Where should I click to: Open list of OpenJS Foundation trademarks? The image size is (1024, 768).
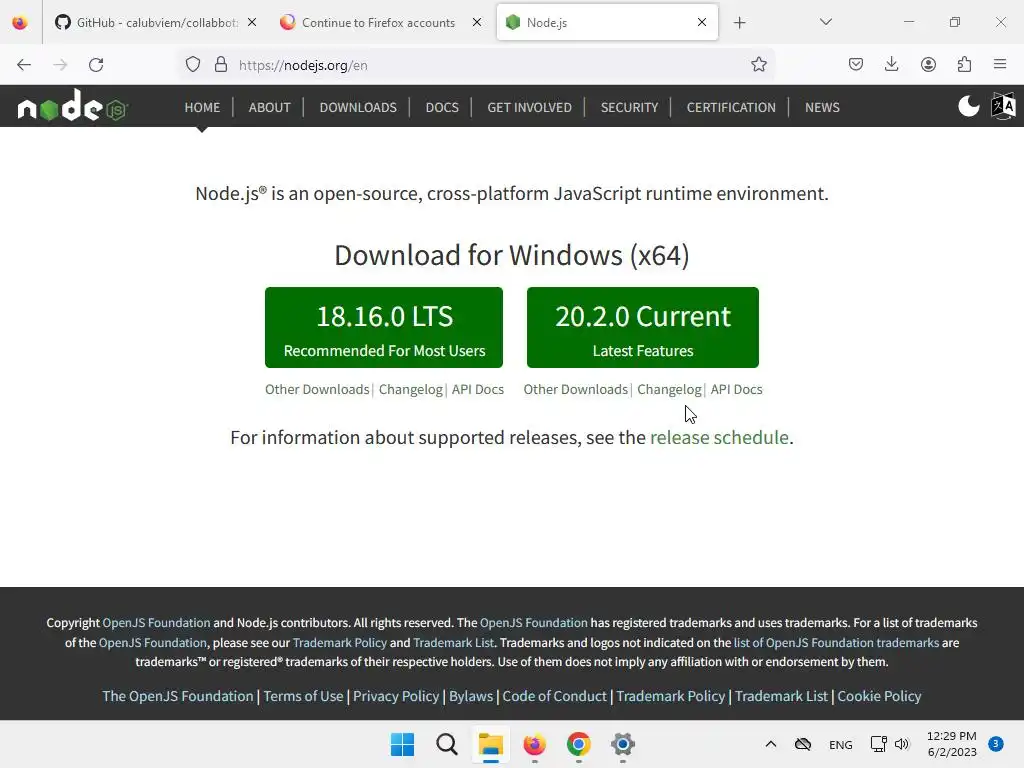(x=836, y=643)
